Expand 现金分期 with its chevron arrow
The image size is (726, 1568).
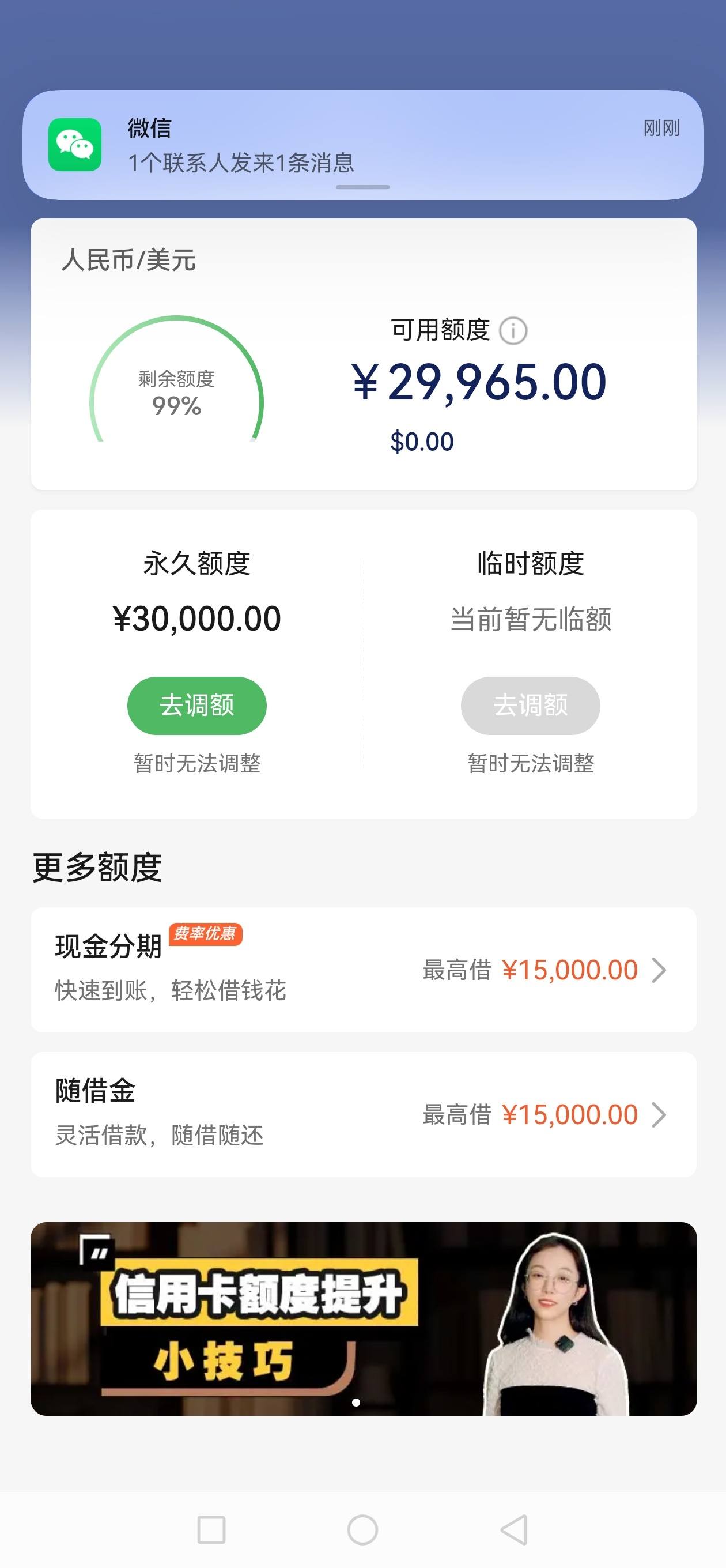659,970
